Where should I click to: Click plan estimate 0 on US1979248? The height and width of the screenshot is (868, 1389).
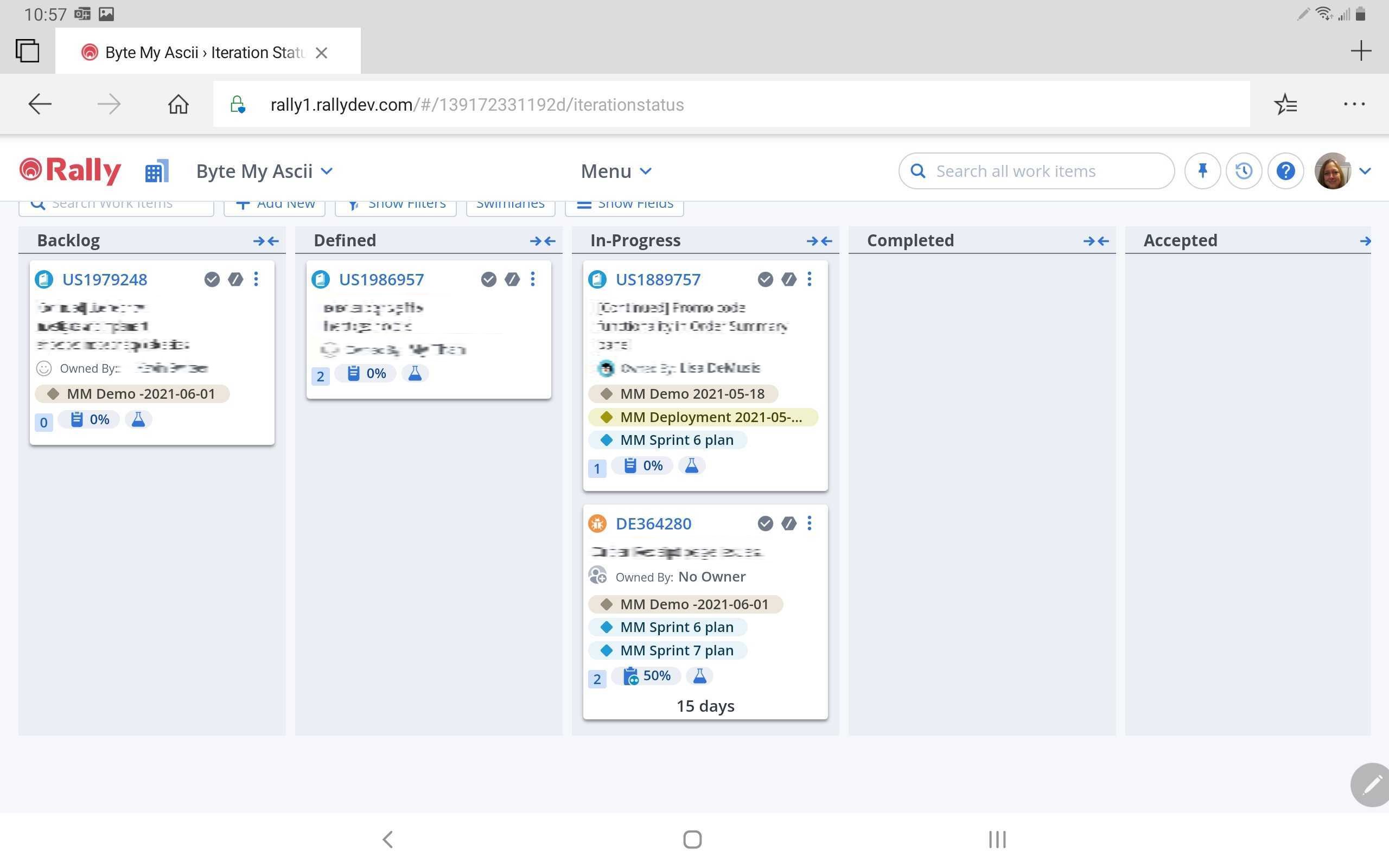pos(43,423)
